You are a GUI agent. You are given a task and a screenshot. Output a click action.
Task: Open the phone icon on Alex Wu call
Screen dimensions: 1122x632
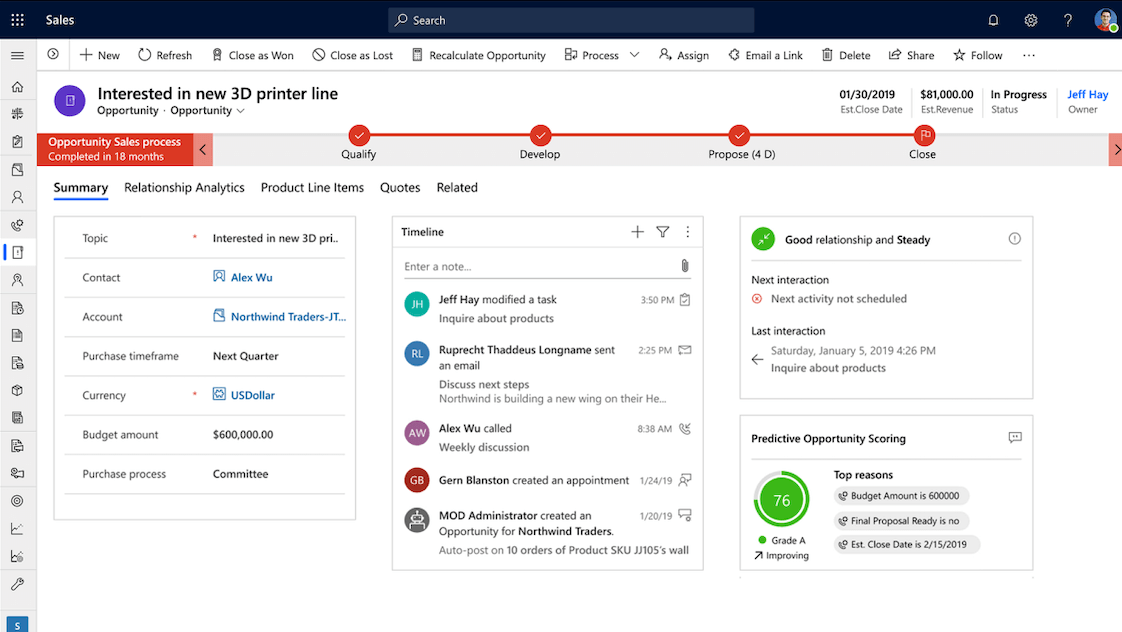[685, 429]
